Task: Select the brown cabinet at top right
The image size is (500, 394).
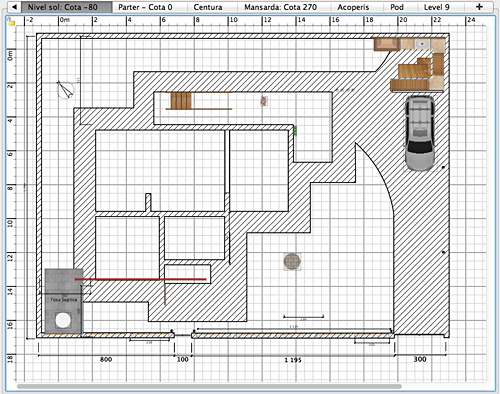Action: (386, 44)
